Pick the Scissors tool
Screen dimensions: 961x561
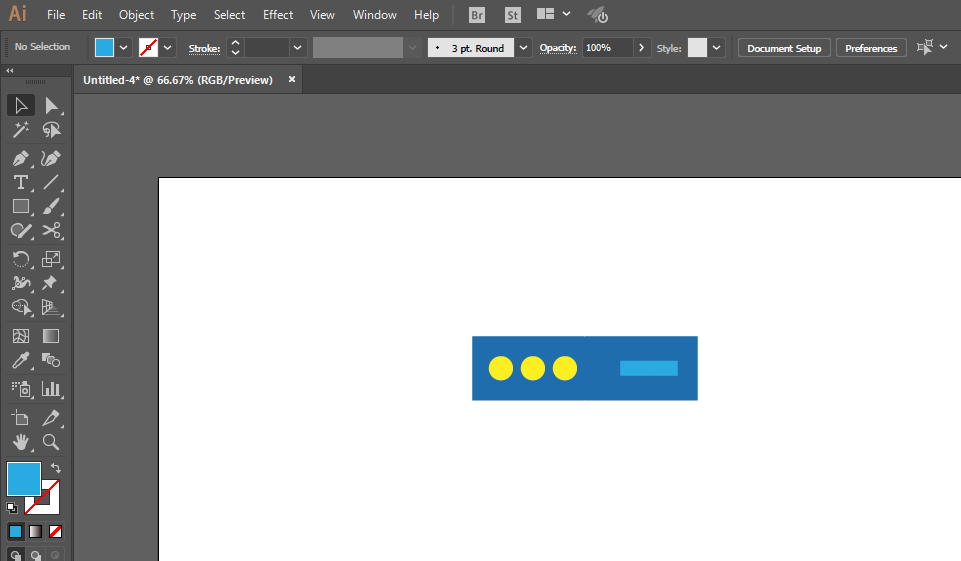(x=51, y=230)
